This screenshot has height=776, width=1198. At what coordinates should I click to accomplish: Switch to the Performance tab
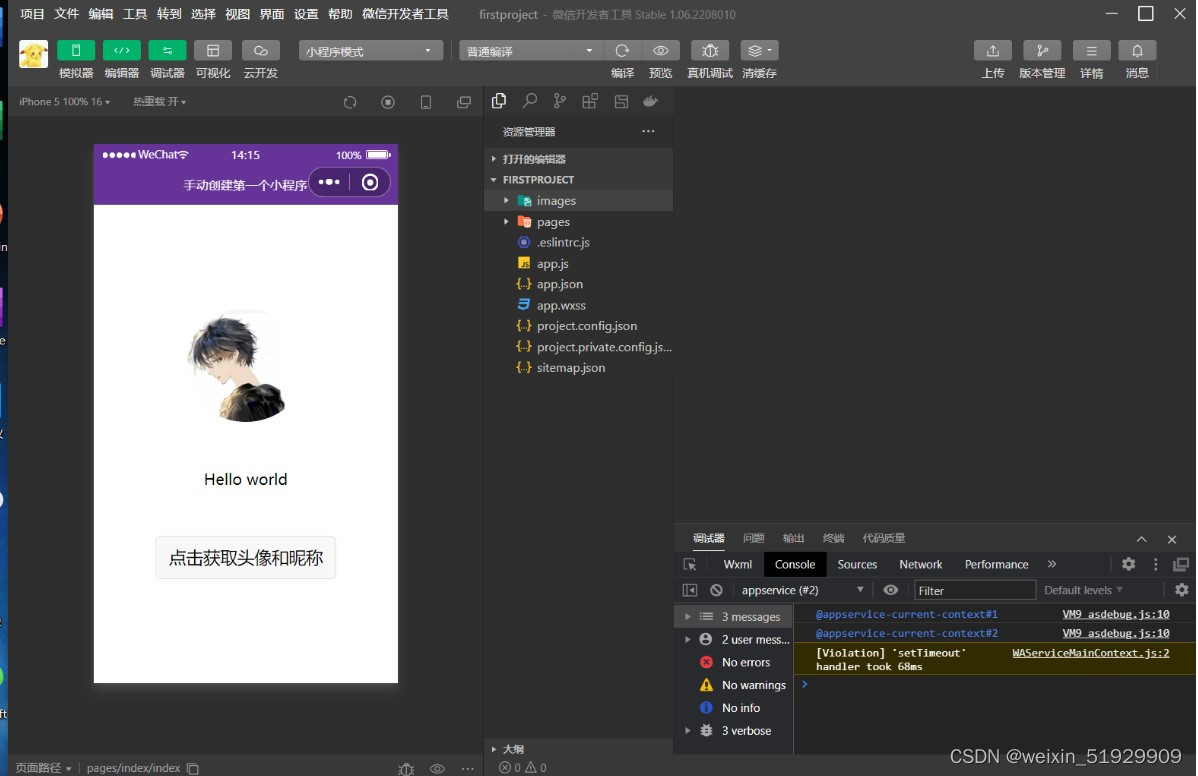point(996,564)
